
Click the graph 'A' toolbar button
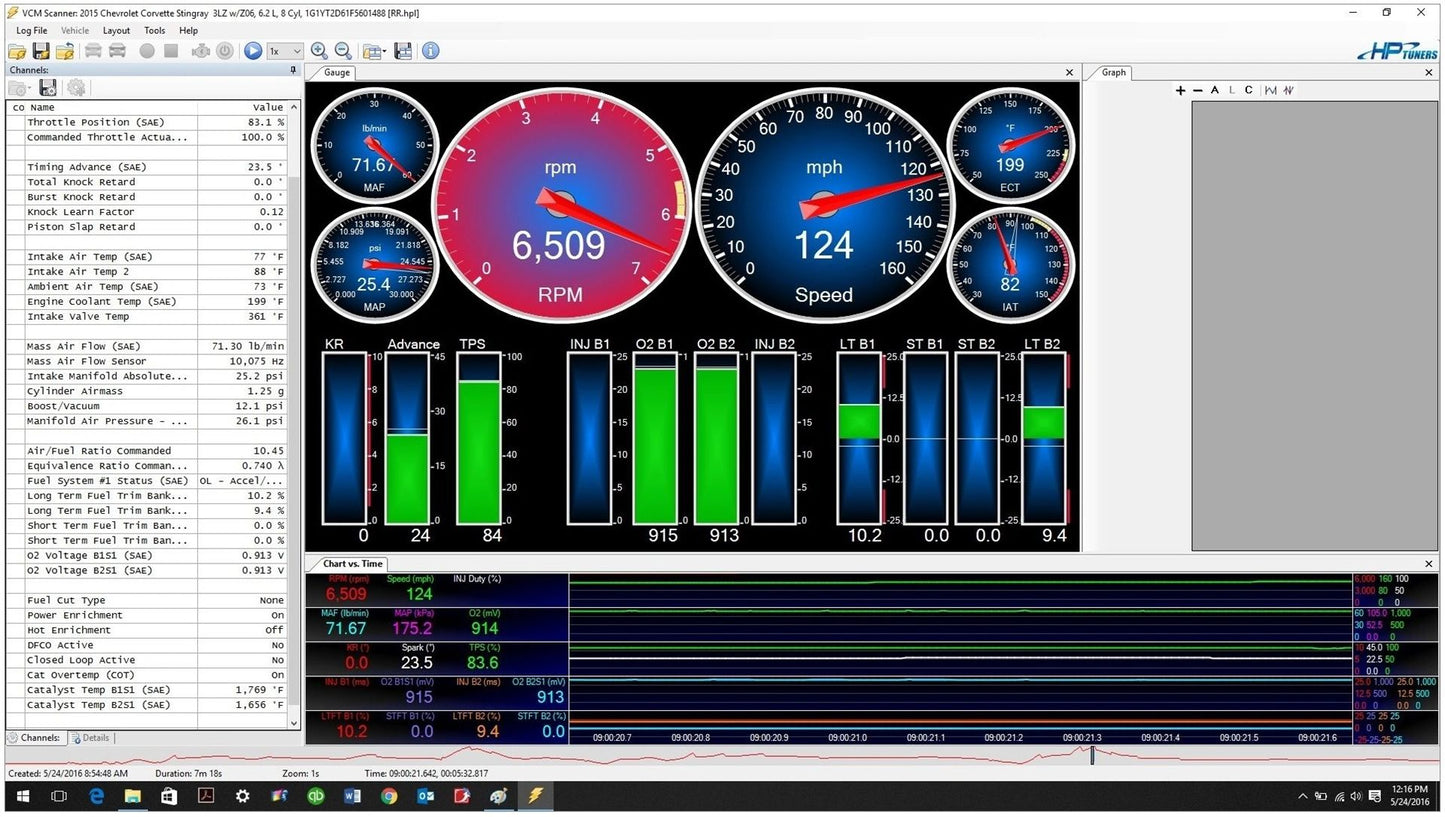(x=1215, y=90)
